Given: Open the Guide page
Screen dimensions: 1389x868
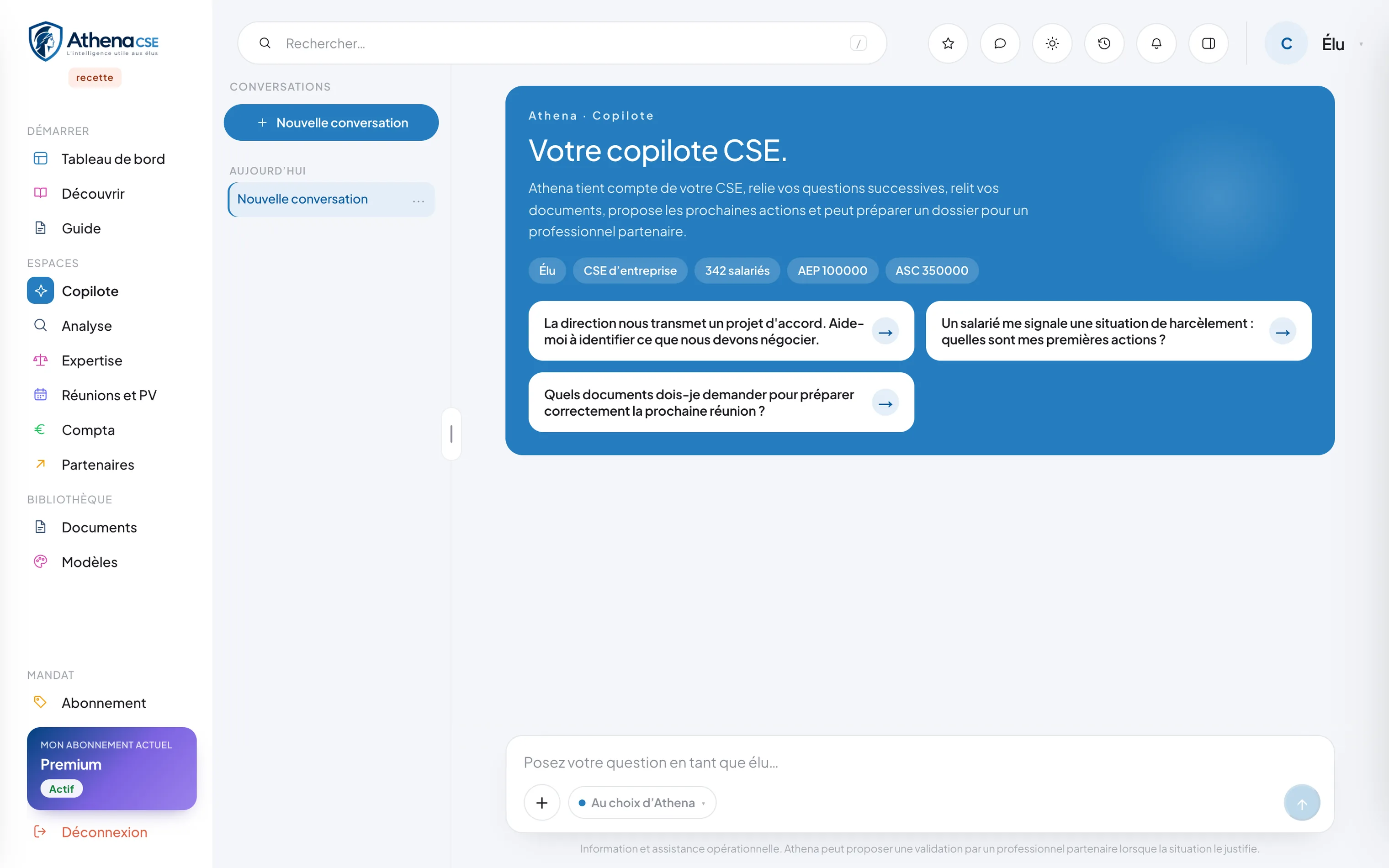Looking at the screenshot, I should tap(112, 228).
